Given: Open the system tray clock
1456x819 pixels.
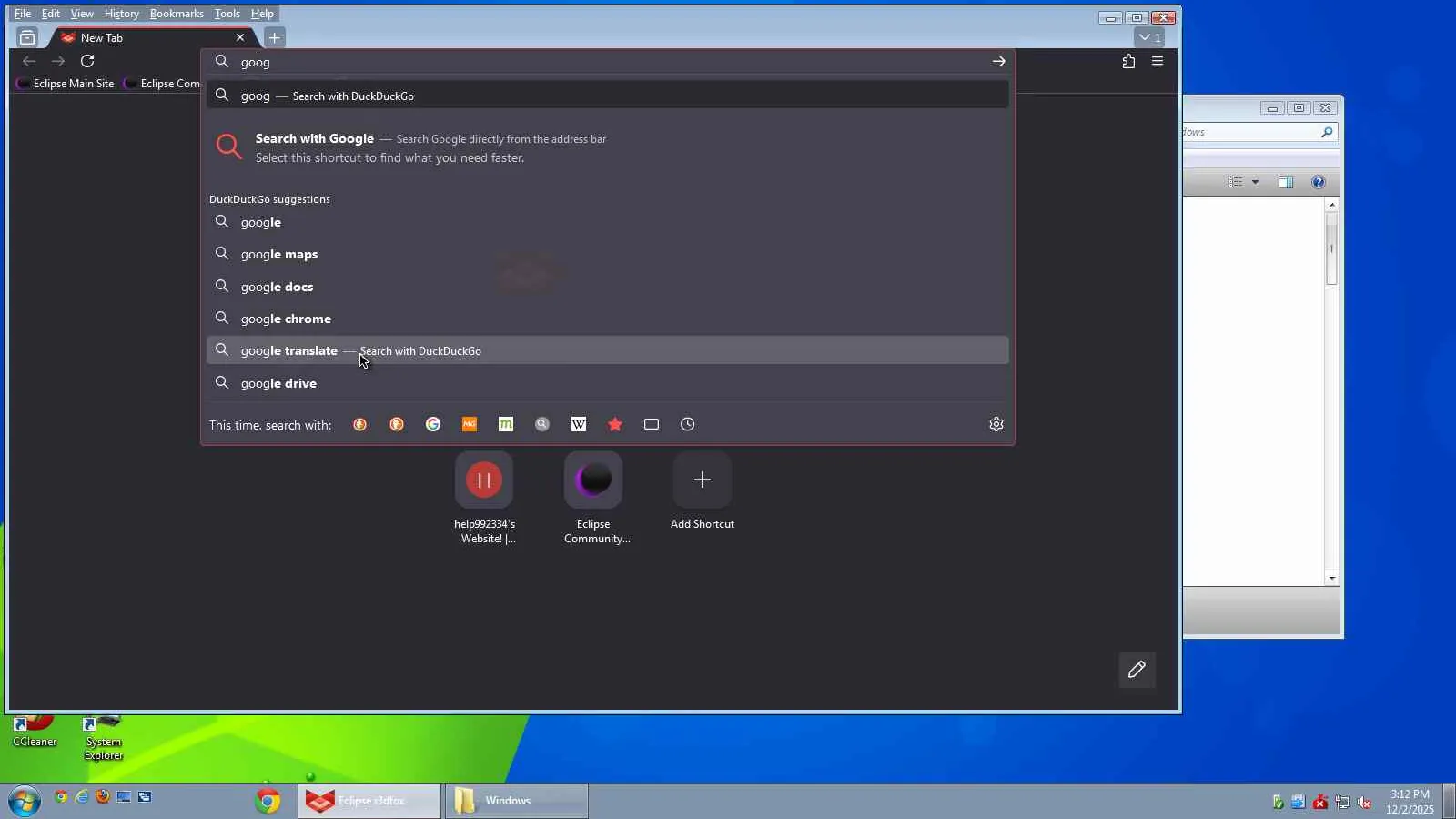Looking at the screenshot, I should coord(1410,802).
